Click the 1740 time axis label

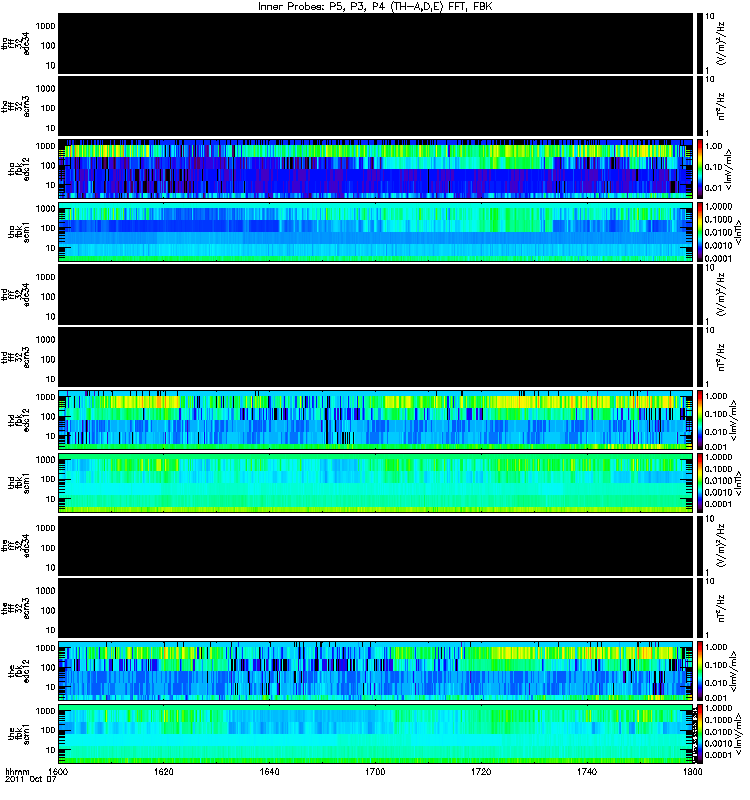pyautogui.click(x=587, y=771)
